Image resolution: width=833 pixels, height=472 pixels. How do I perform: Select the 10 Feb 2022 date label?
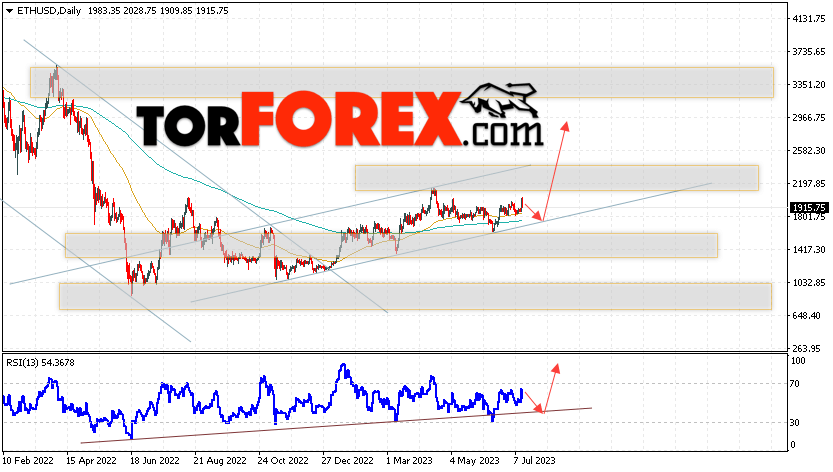pos(28,460)
